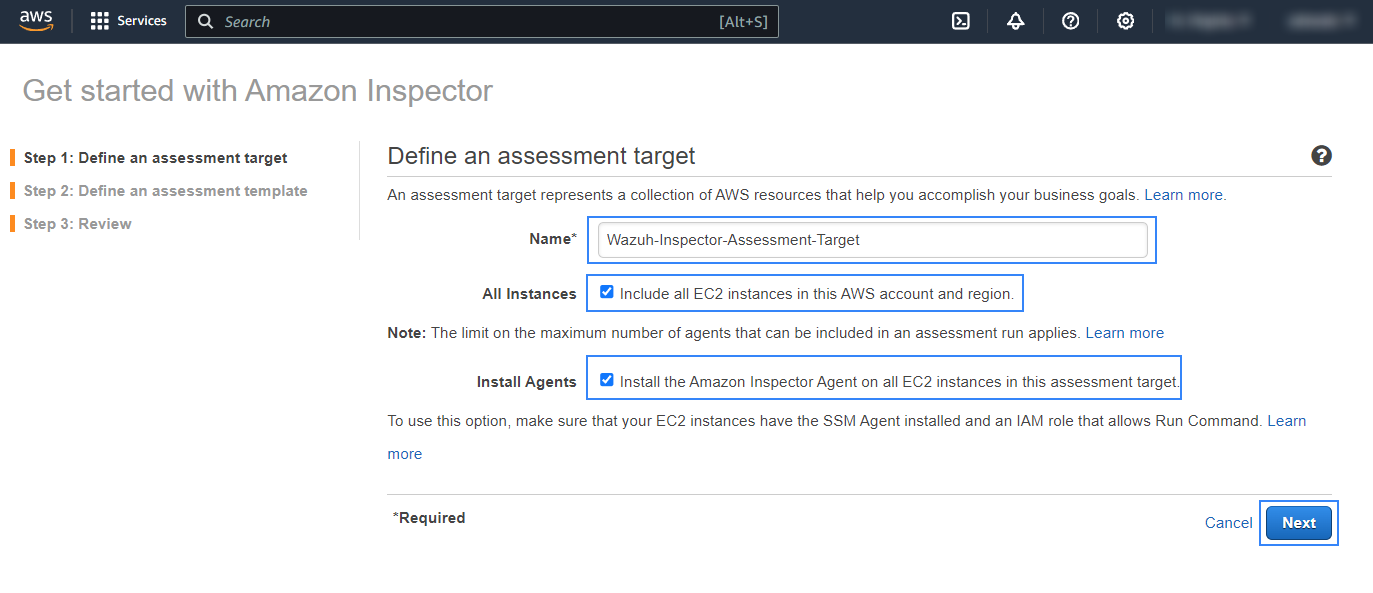Open the Services grid menu
Screen dimensions: 1373x593
(128, 21)
